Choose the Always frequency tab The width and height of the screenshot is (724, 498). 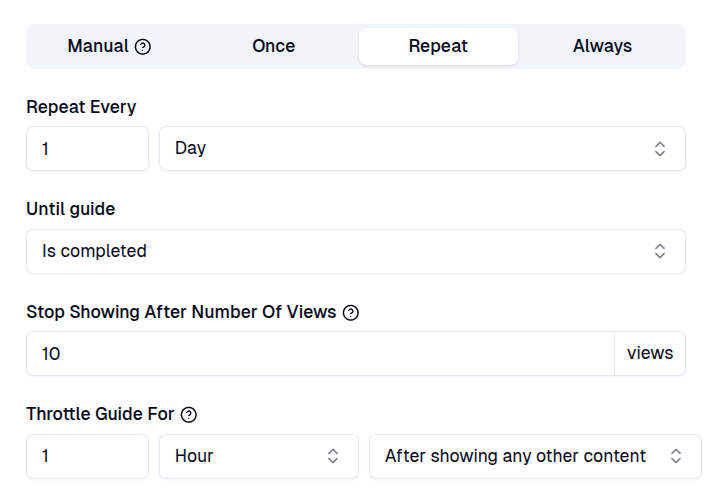pos(603,46)
